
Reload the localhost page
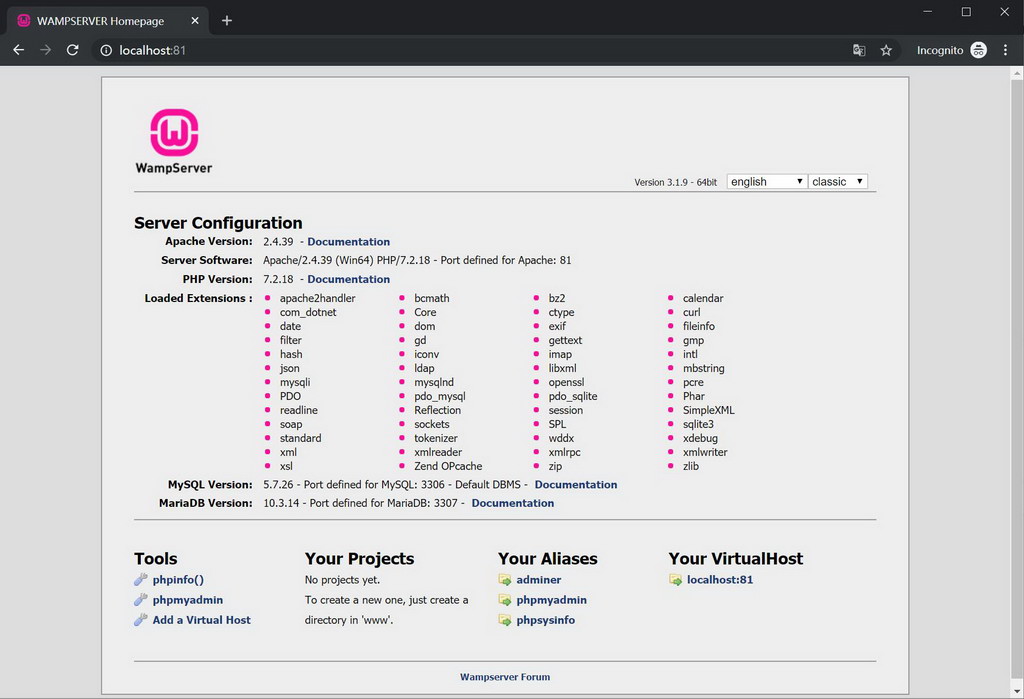pos(72,50)
